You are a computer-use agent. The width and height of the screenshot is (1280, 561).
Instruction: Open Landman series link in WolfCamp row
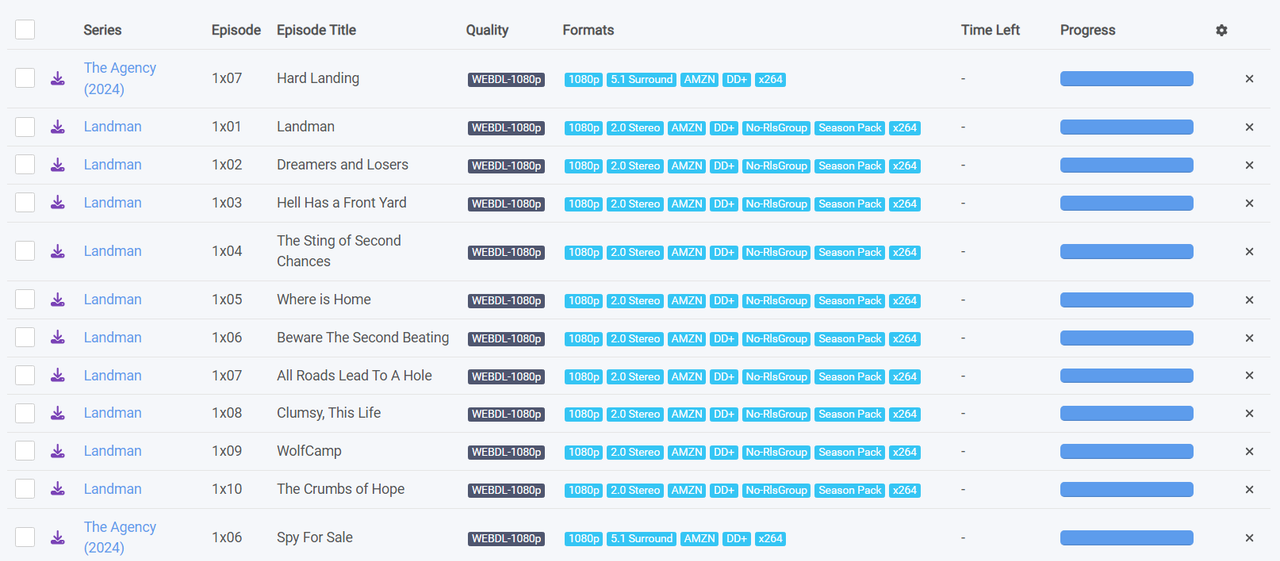coord(113,451)
